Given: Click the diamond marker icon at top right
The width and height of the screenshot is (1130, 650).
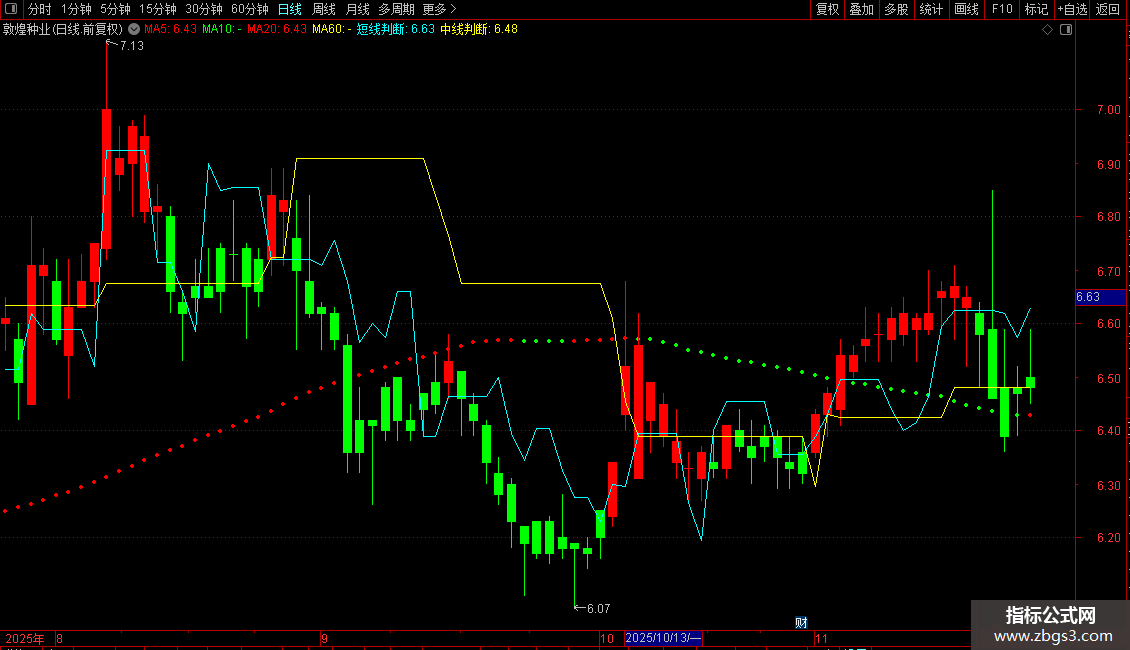Looking at the screenshot, I should [x=1048, y=30].
